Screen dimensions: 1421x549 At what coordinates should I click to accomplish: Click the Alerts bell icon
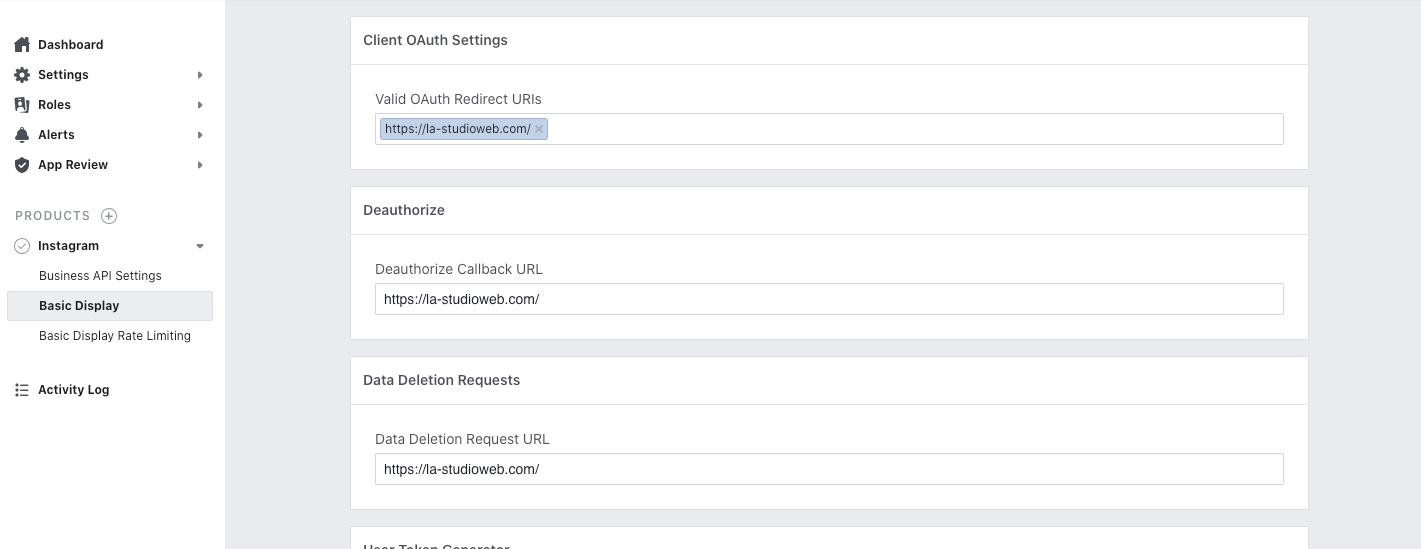(x=22, y=135)
